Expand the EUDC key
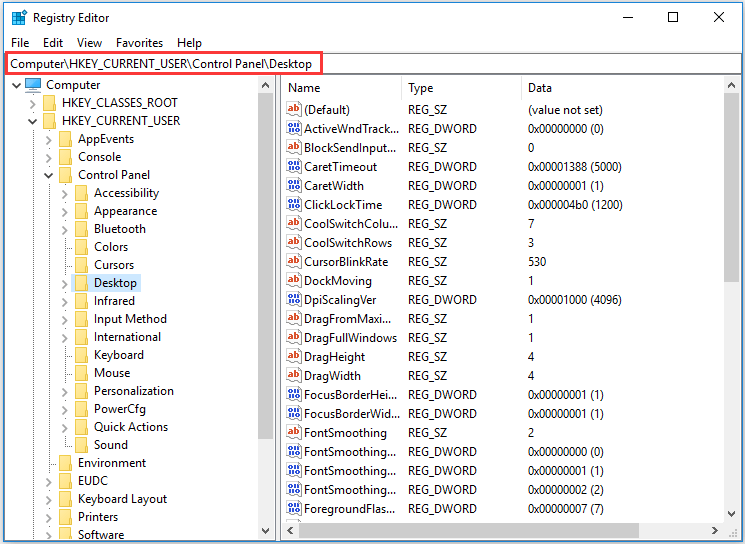745x544 pixels. coord(48,481)
